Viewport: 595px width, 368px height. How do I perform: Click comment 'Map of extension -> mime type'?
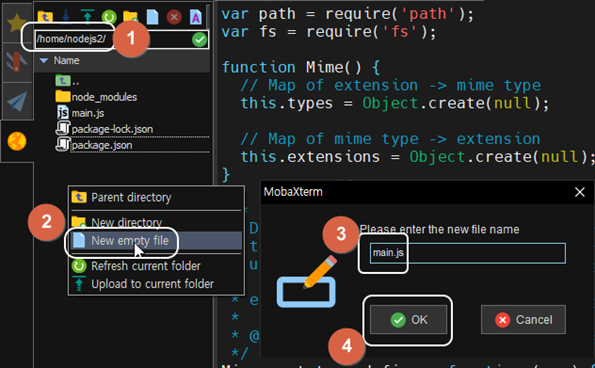391,85
